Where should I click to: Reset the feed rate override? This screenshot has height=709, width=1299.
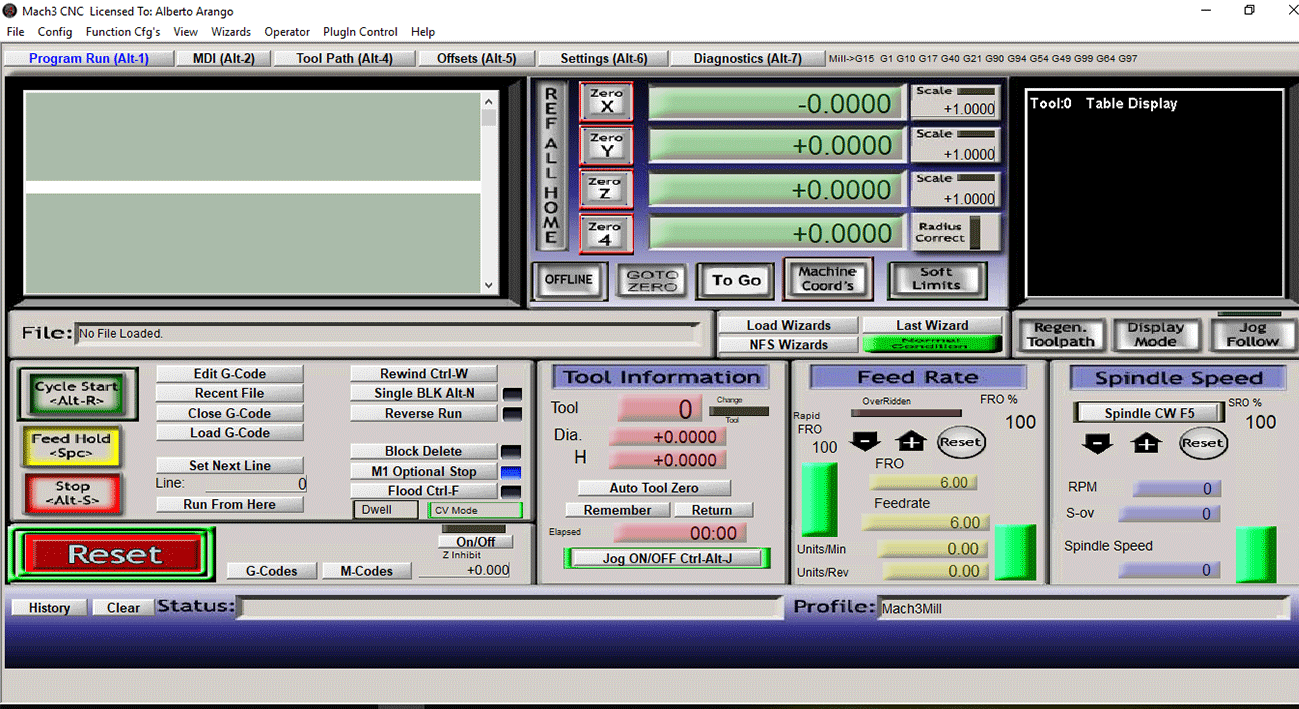(961, 442)
